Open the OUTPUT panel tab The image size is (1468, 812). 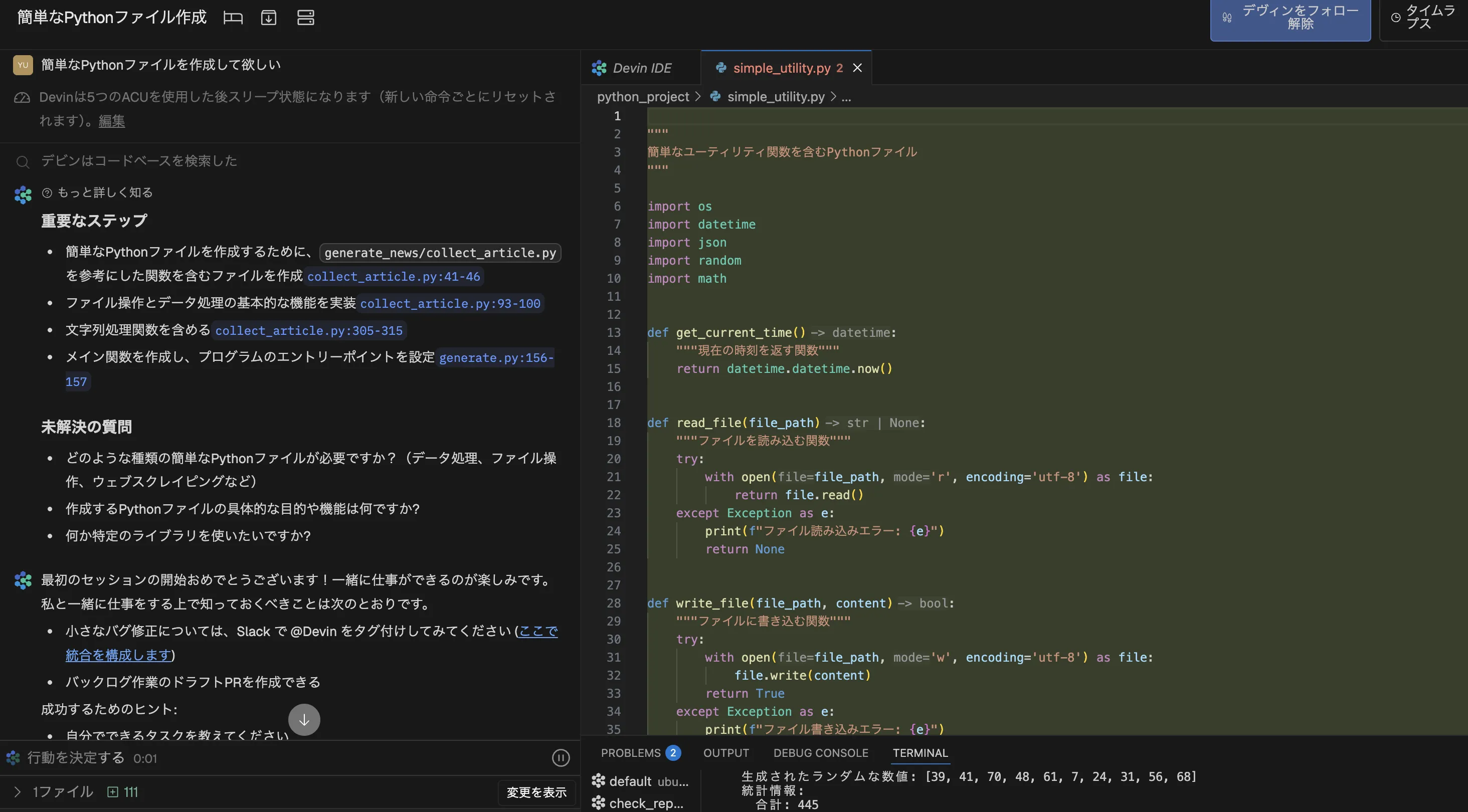pyautogui.click(x=726, y=753)
